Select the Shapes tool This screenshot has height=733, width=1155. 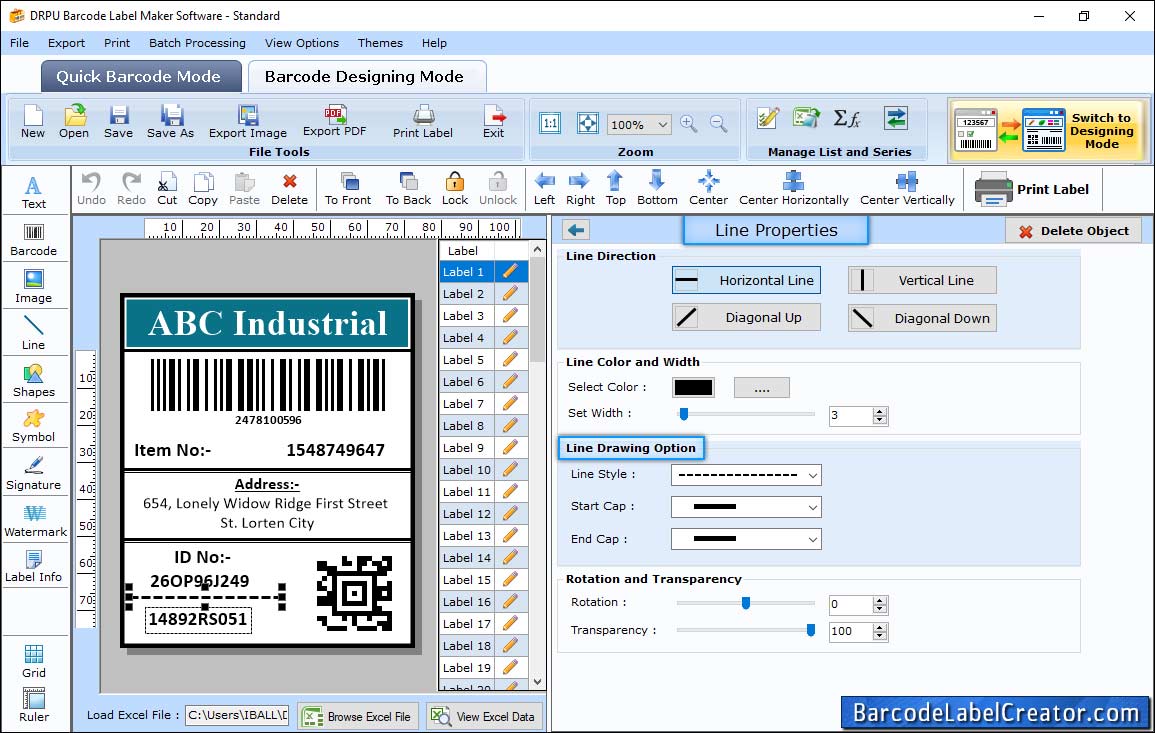click(x=33, y=381)
